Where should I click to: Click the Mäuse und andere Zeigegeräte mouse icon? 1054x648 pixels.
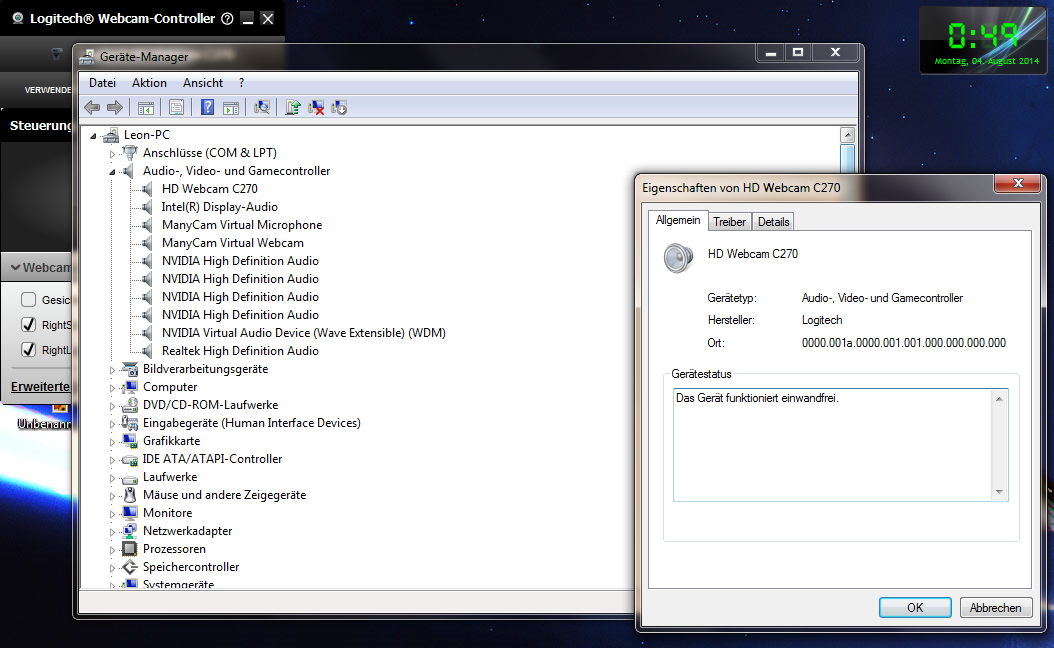(x=130, y=495)
